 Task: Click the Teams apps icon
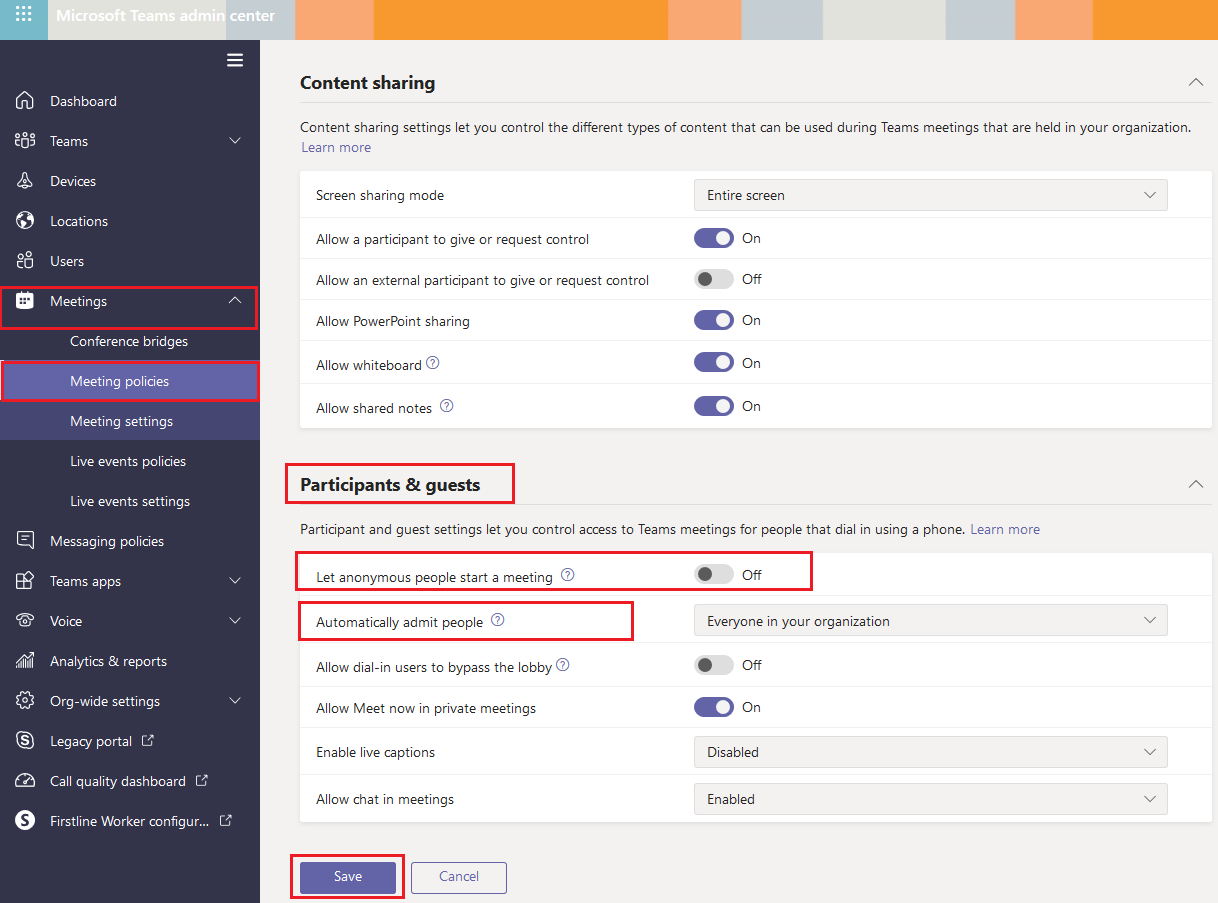[25, 581]
